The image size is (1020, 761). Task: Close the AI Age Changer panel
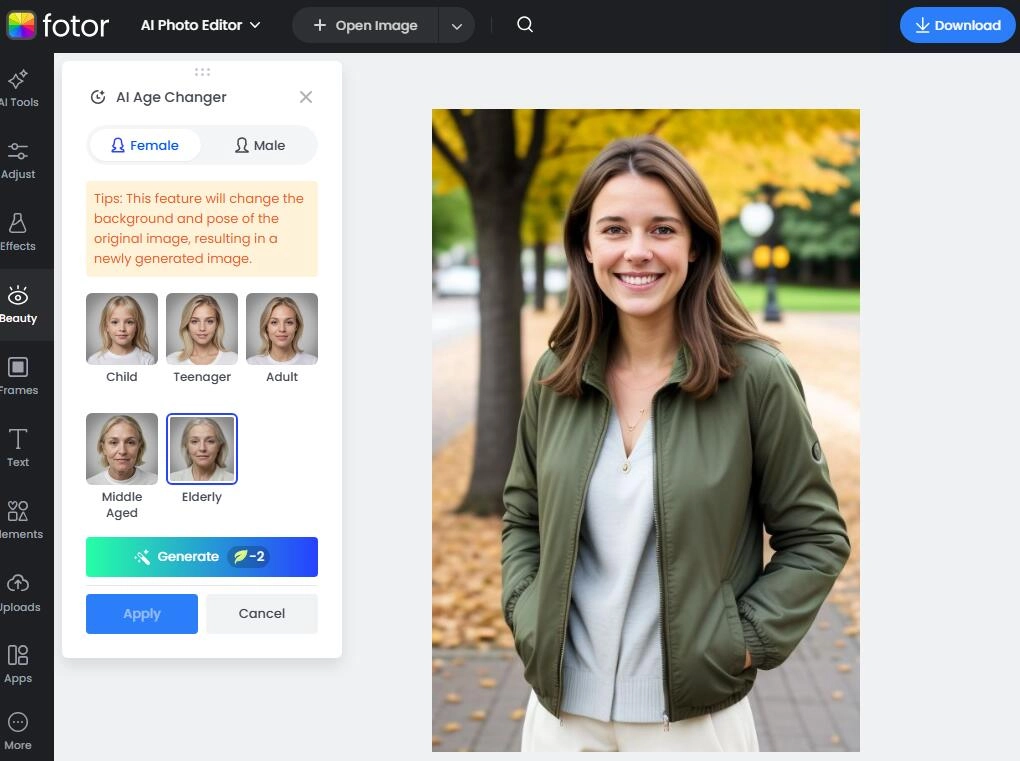pos(306,97)
